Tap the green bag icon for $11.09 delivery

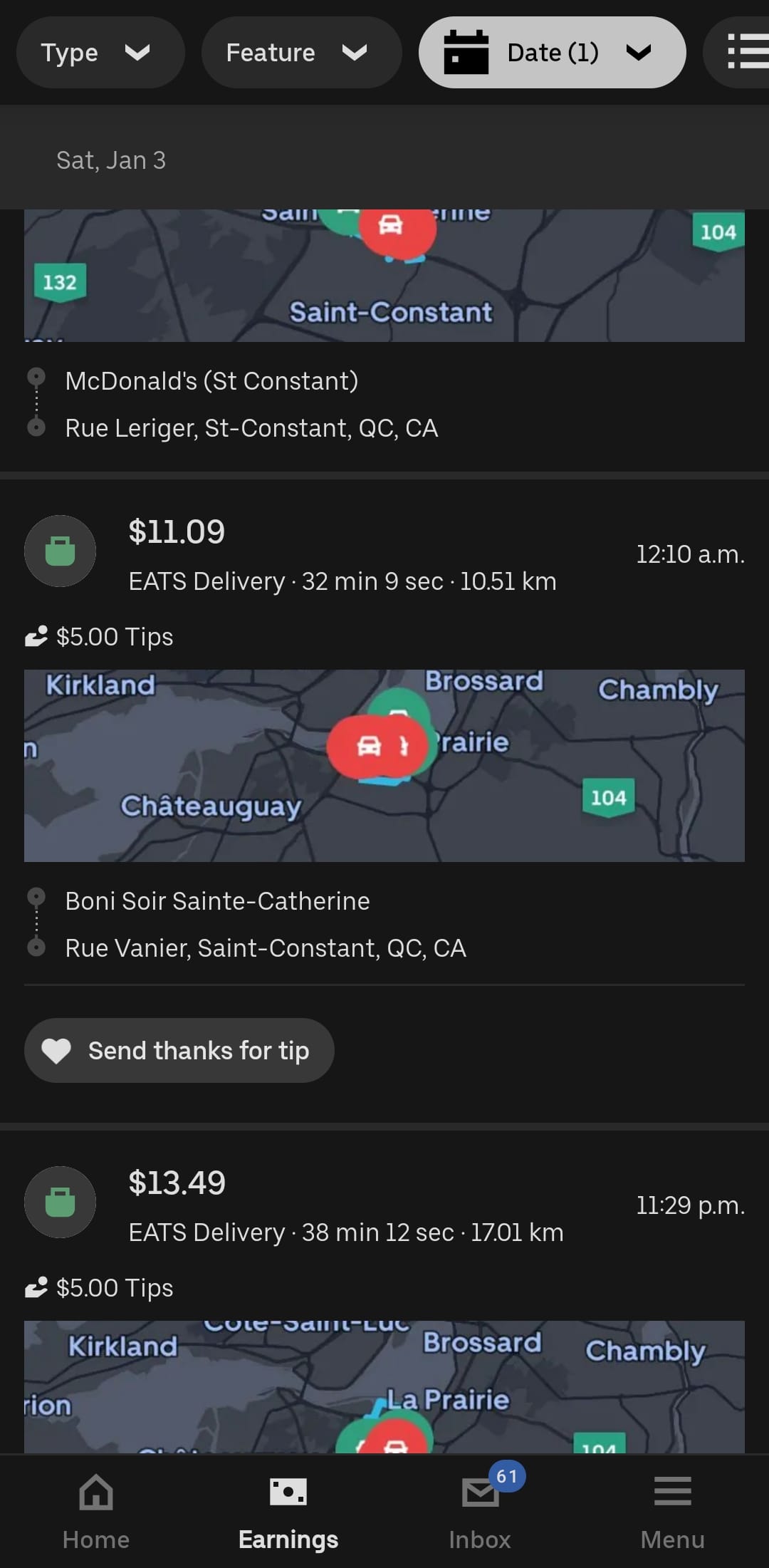(61, 551)
